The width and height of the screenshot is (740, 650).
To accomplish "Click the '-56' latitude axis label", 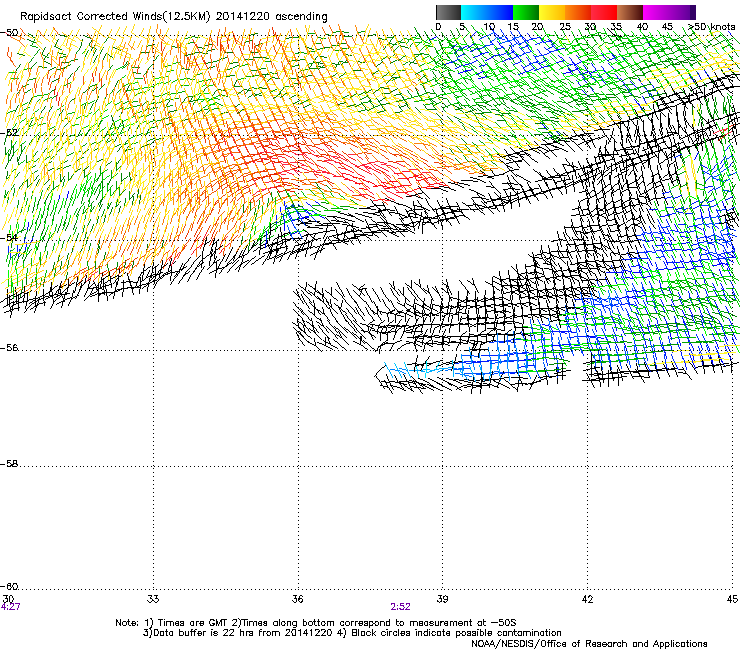I will coord(9,347).
